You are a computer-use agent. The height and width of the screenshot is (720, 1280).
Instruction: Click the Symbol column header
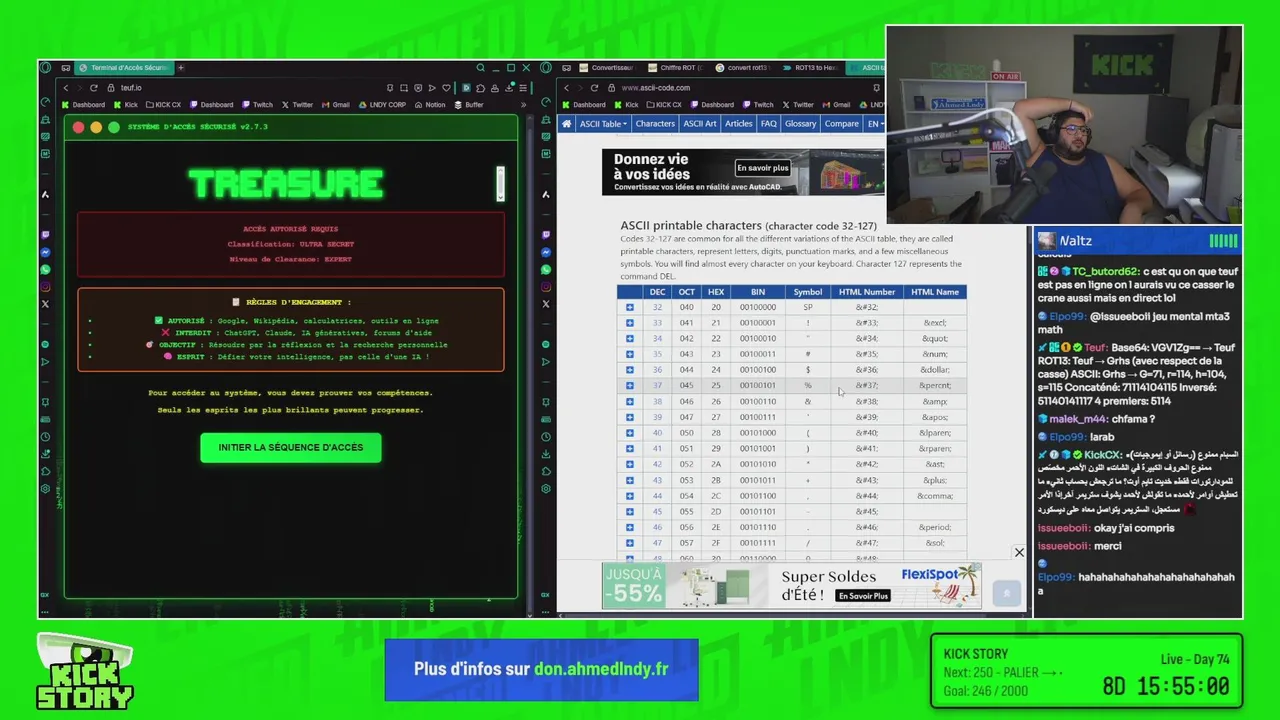(808, 292)
